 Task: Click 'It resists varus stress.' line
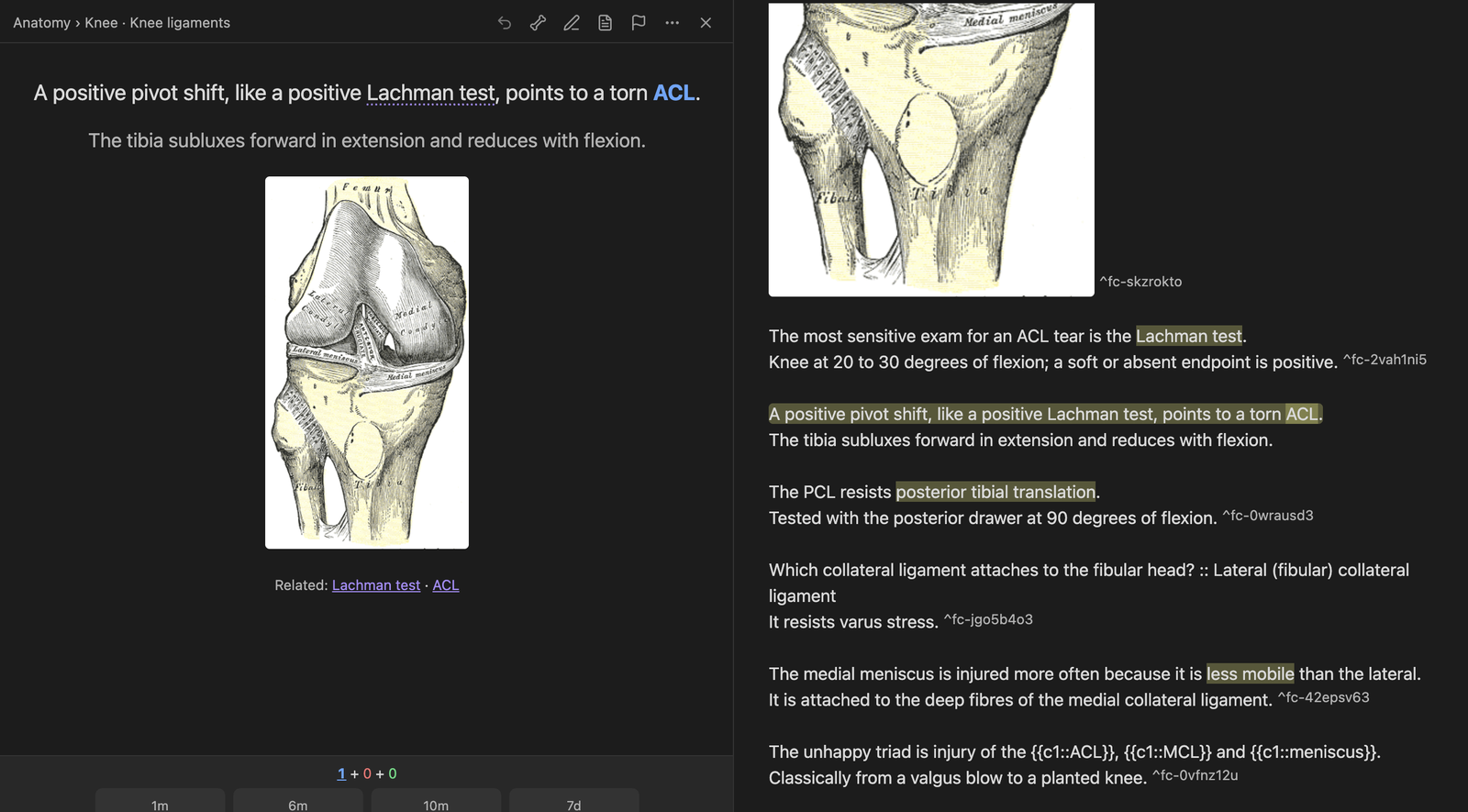tap(853, 622)
